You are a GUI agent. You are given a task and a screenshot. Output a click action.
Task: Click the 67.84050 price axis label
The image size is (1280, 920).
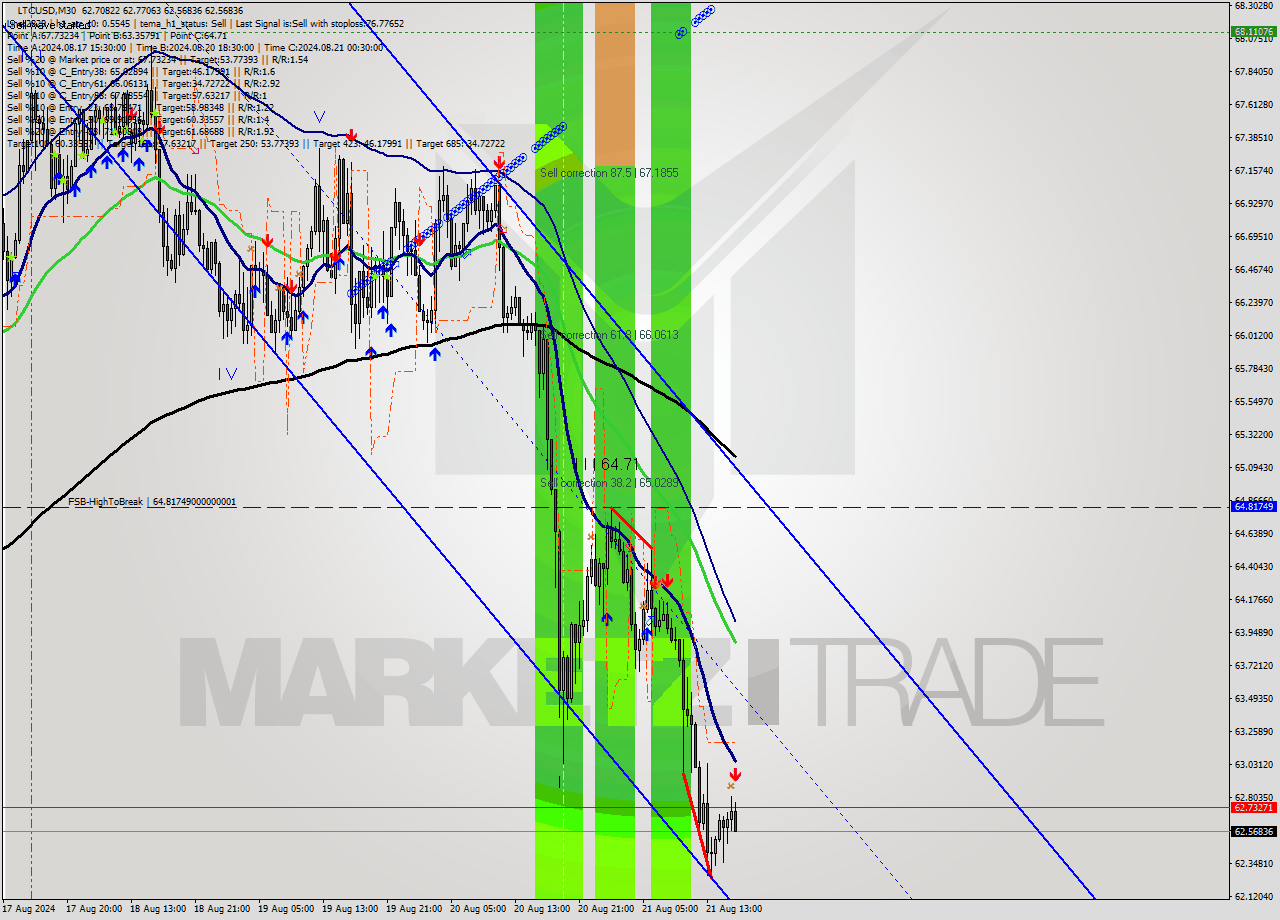click(x=1253, y=72)
